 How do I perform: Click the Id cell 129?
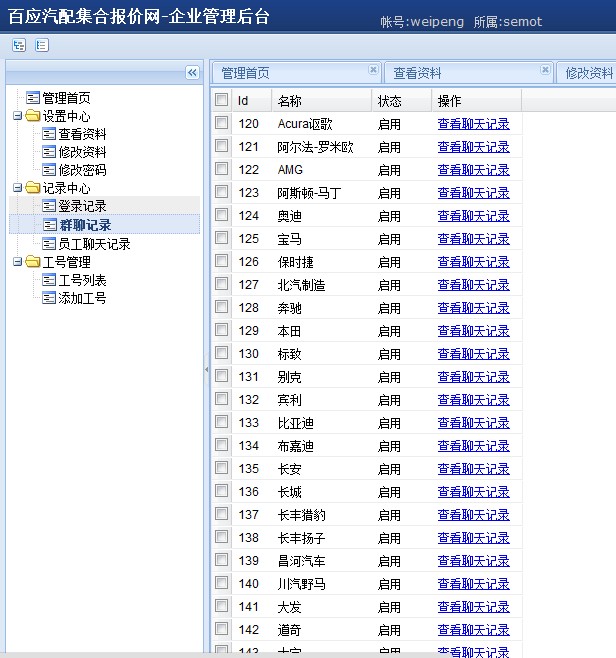coord(248,331)
